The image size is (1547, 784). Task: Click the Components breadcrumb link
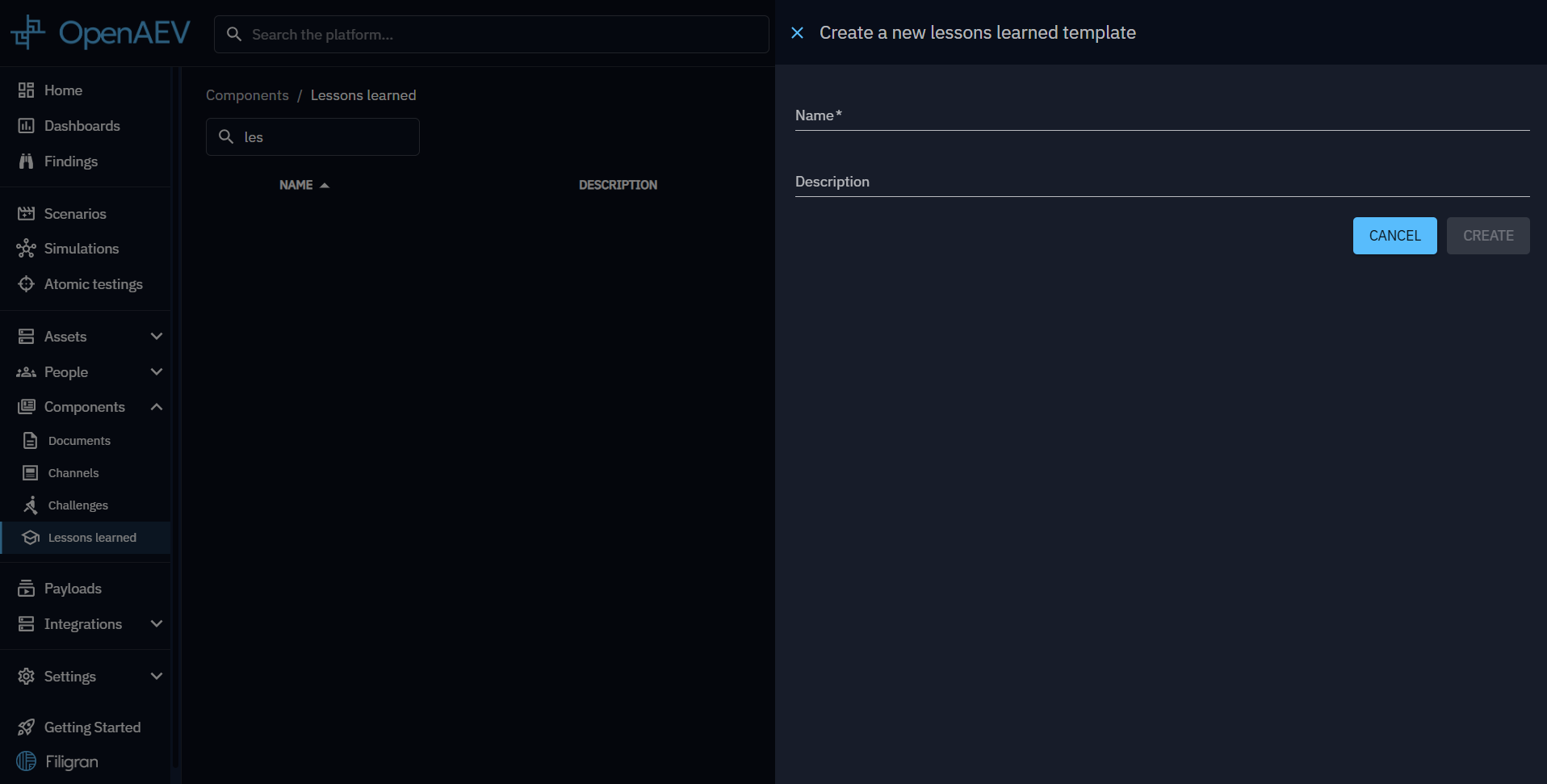point(247,95)
